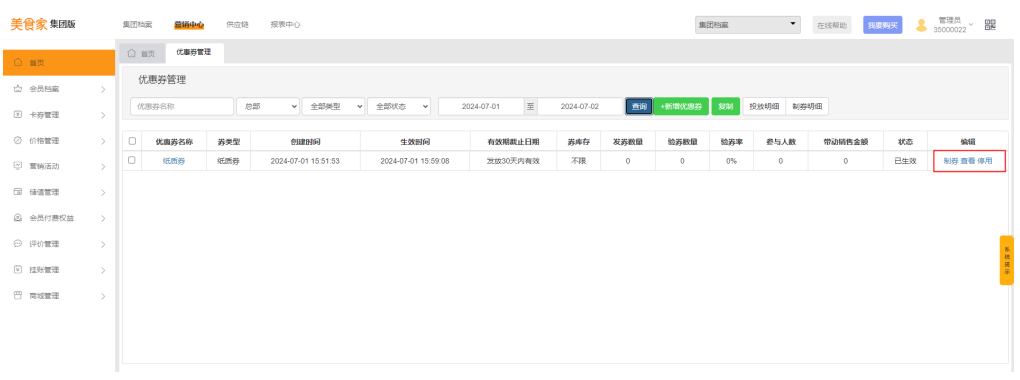Click the 评价管理 sidebar icon
Image resolution: width=1020 pixels, height=380 pixels.
click(18, 244)
